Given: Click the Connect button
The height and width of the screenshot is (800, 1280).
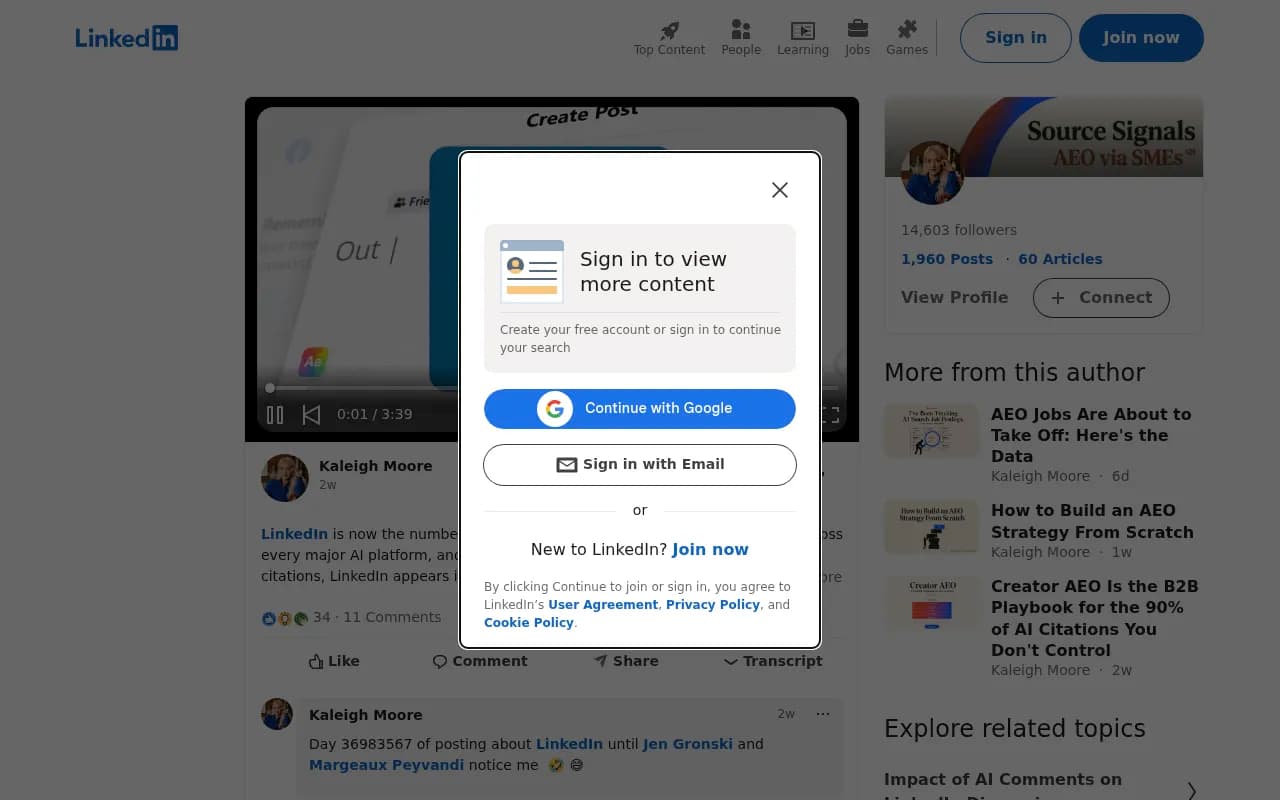Looking at the screenshot, I should 1101,298.
